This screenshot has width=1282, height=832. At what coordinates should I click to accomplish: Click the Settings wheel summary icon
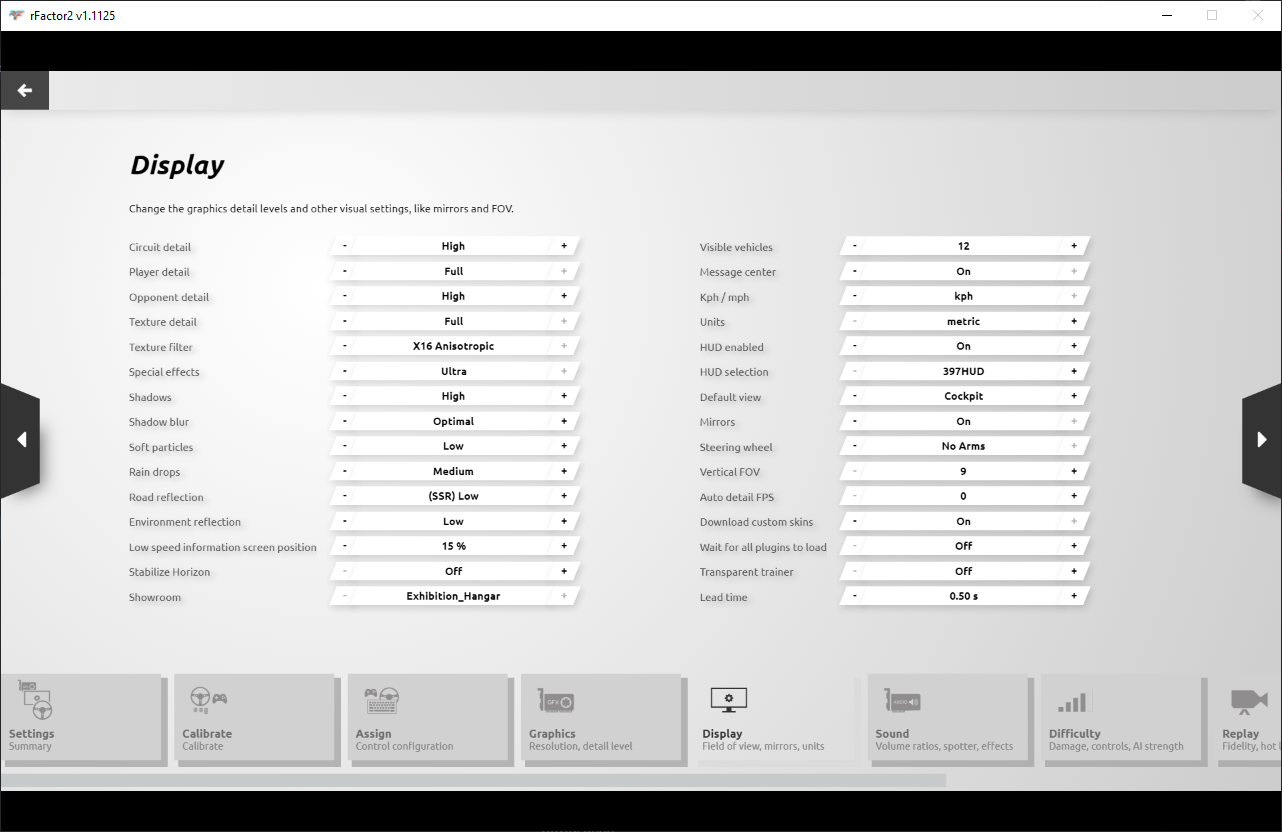[34, 702]
